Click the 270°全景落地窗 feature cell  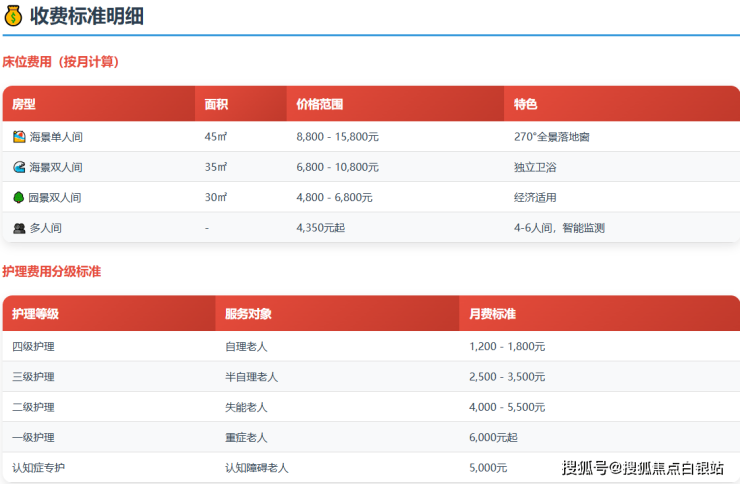point(559,137)
